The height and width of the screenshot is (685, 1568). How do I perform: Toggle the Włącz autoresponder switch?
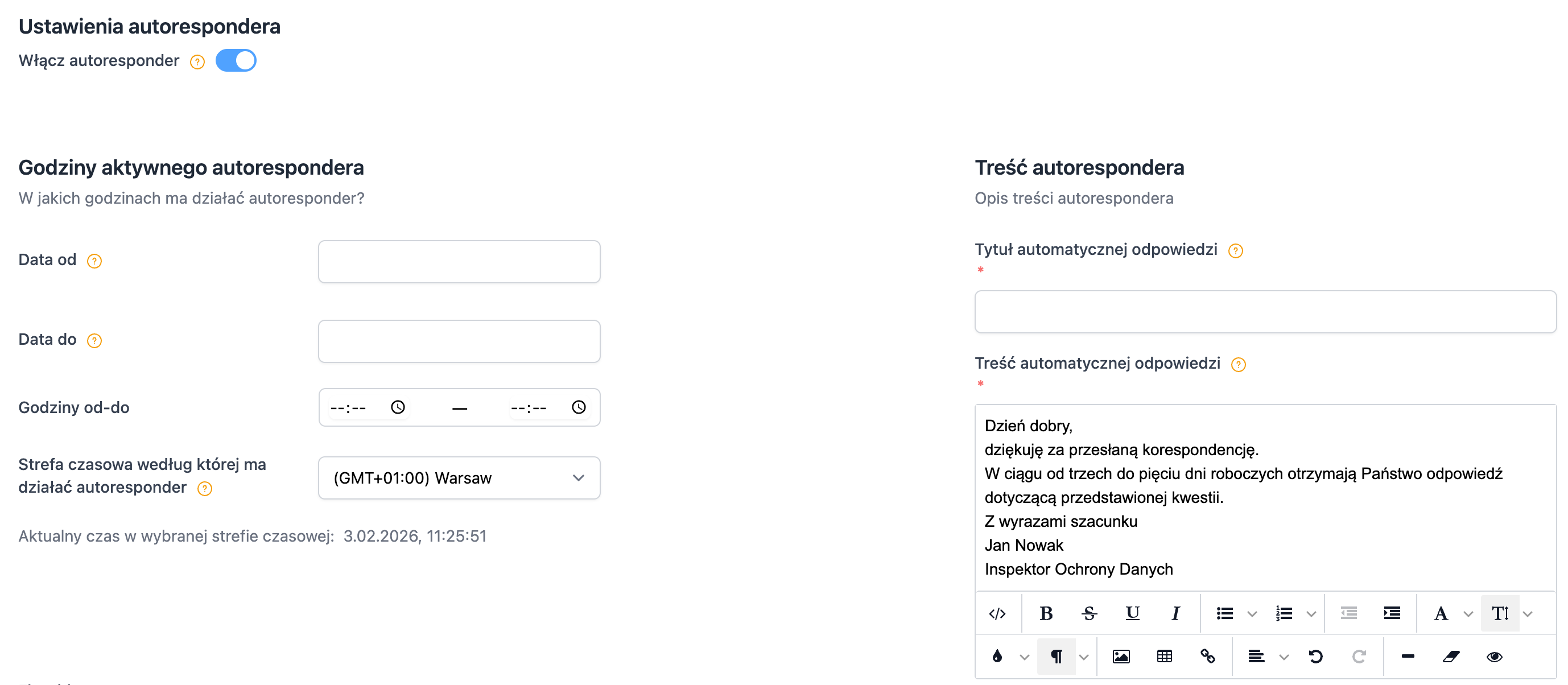click(x=236, y=60)
